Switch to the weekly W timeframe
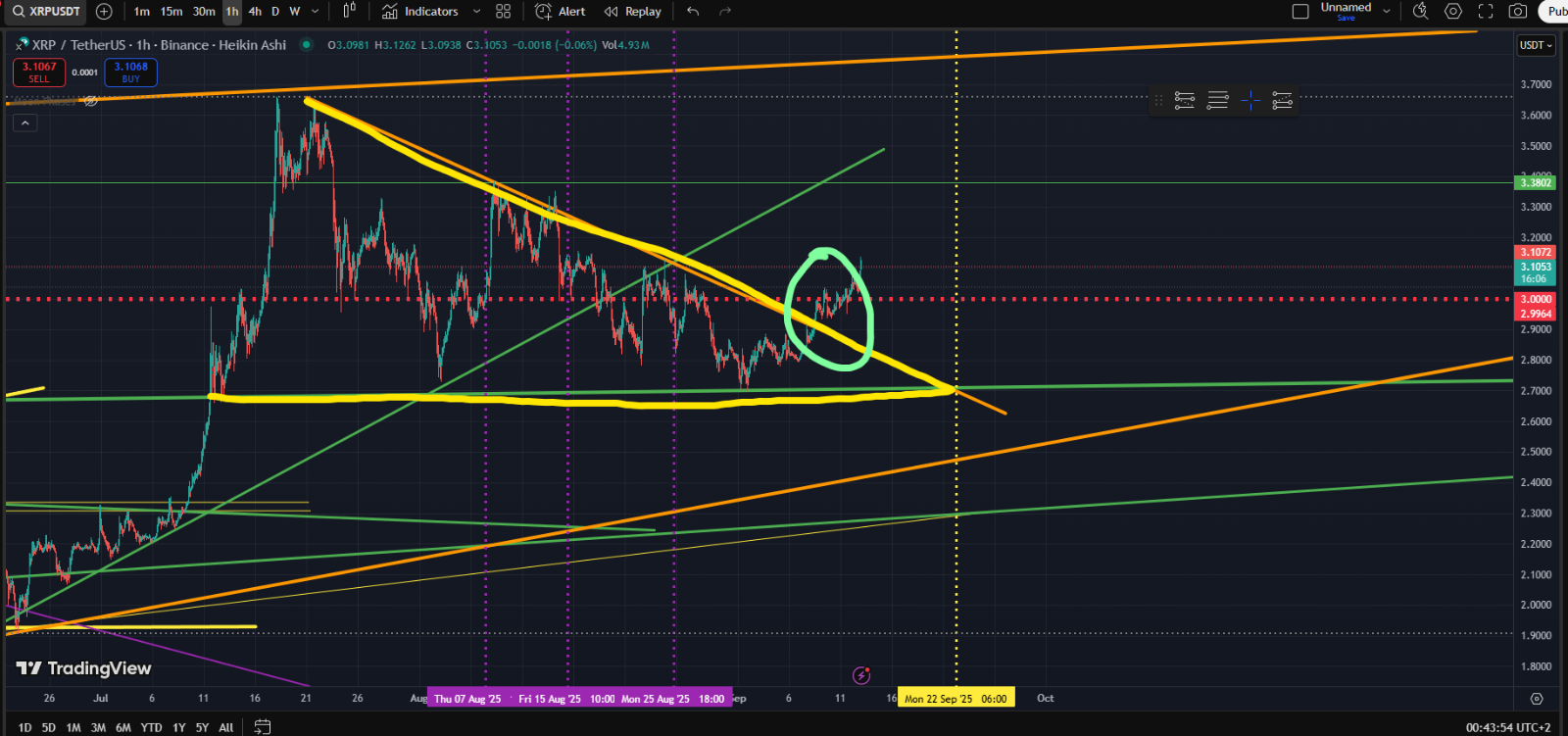The image size is (1568, 736). [x=295, y=12]
